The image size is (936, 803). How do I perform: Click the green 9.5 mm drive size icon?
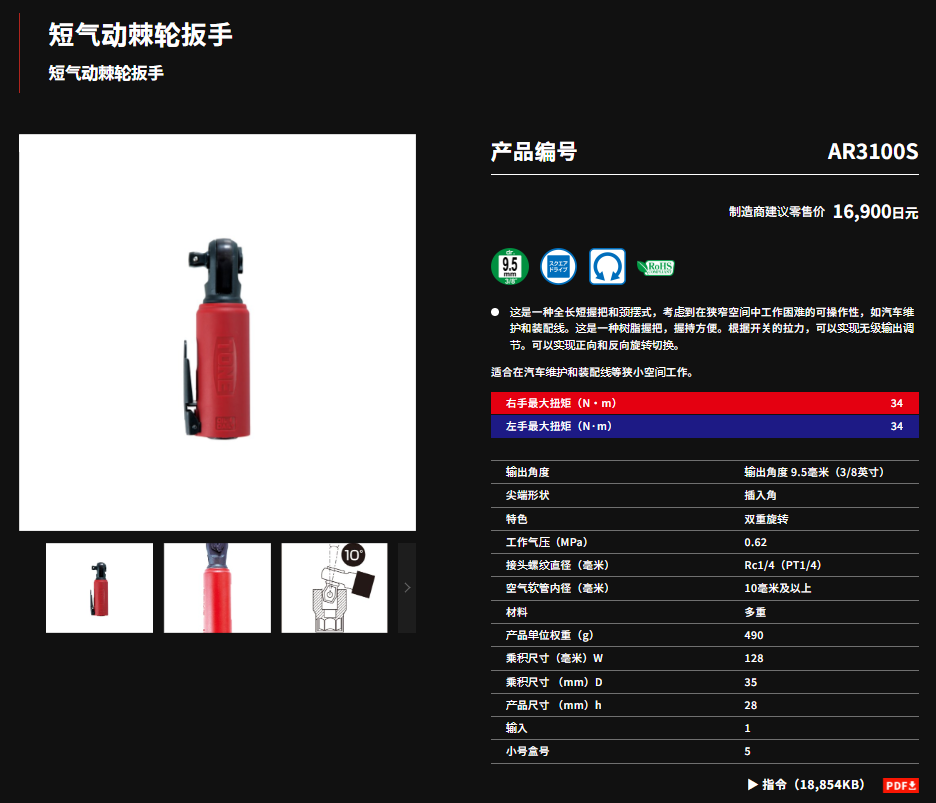pos(510,266)
